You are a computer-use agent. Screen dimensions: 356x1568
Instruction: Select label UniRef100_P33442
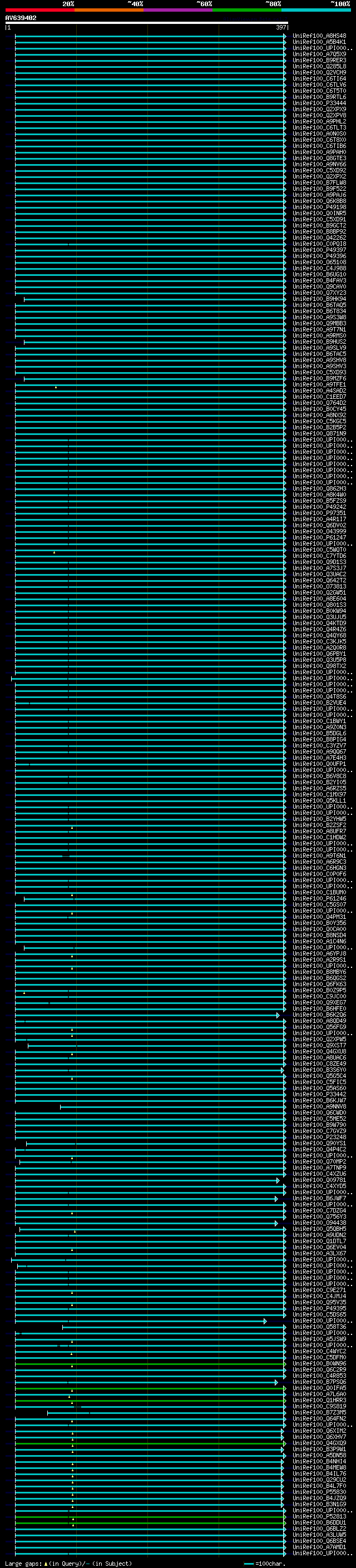coord(319,1095)
